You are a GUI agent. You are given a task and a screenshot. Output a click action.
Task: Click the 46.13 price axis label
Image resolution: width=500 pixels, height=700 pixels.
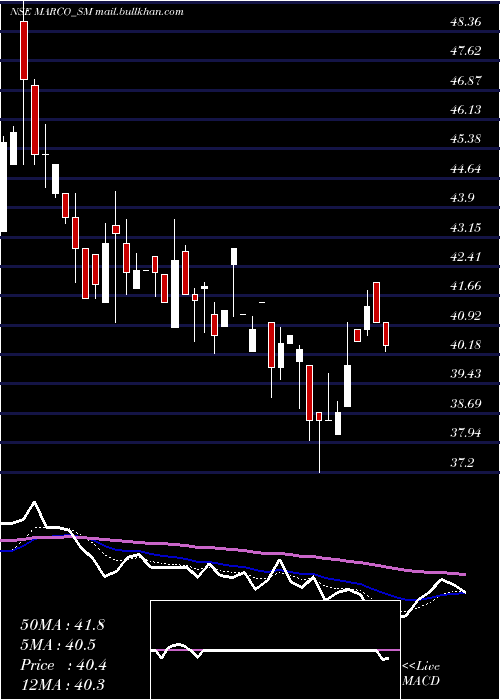click(x=466, y=110)
